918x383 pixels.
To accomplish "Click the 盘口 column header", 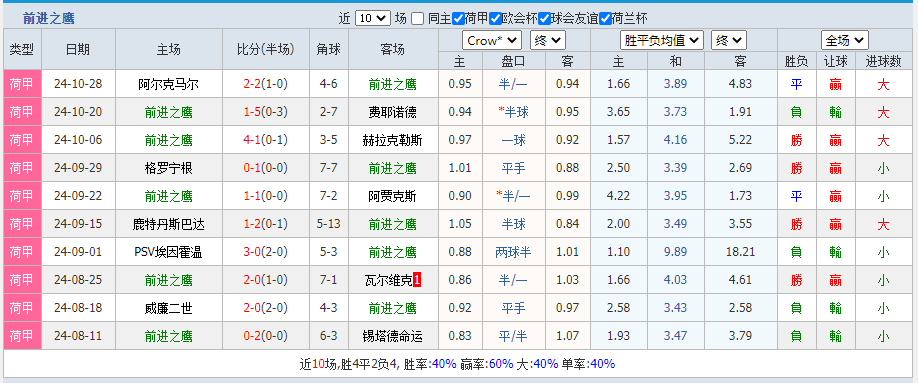I will (x=513, y=61).
